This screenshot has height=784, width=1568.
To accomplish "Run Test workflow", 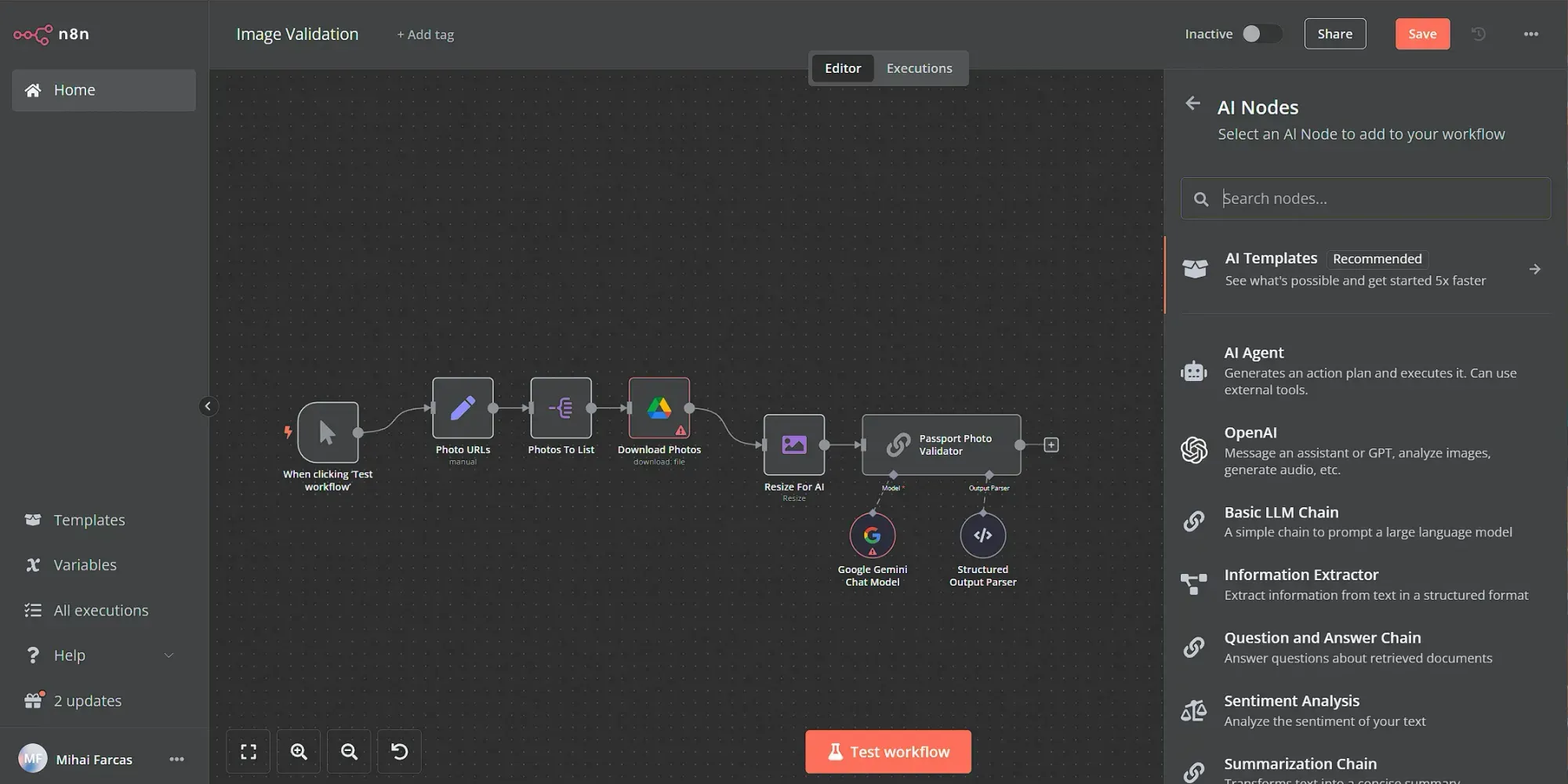I will click(887, 750).
